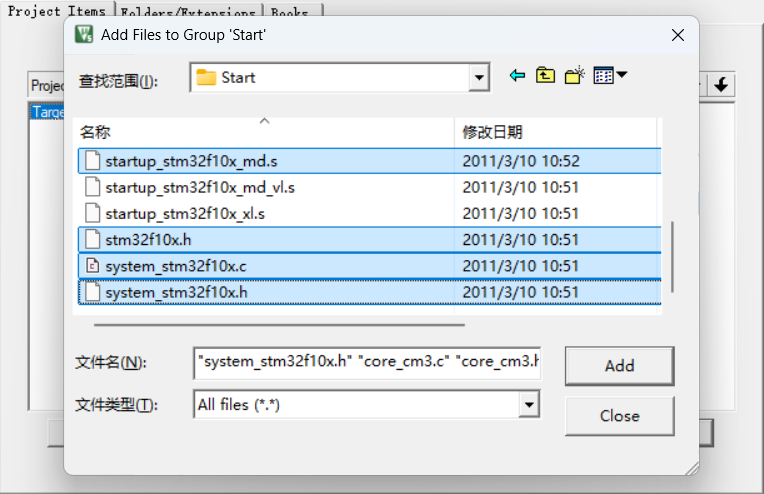The width and height of the screenshot is (764, 494).
Task: Click the startup_stm32f10x_xl.s file icon
Action: pos(93,213)
